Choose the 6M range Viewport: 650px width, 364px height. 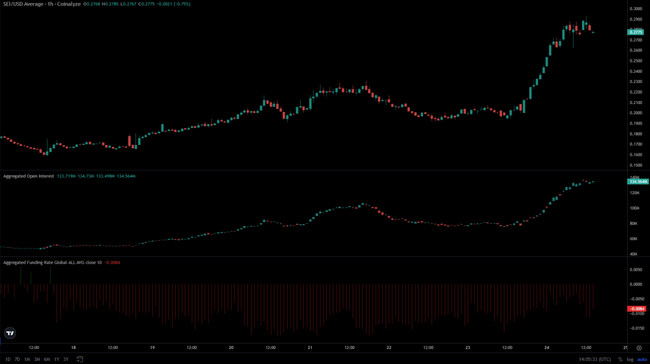point(47,359)
